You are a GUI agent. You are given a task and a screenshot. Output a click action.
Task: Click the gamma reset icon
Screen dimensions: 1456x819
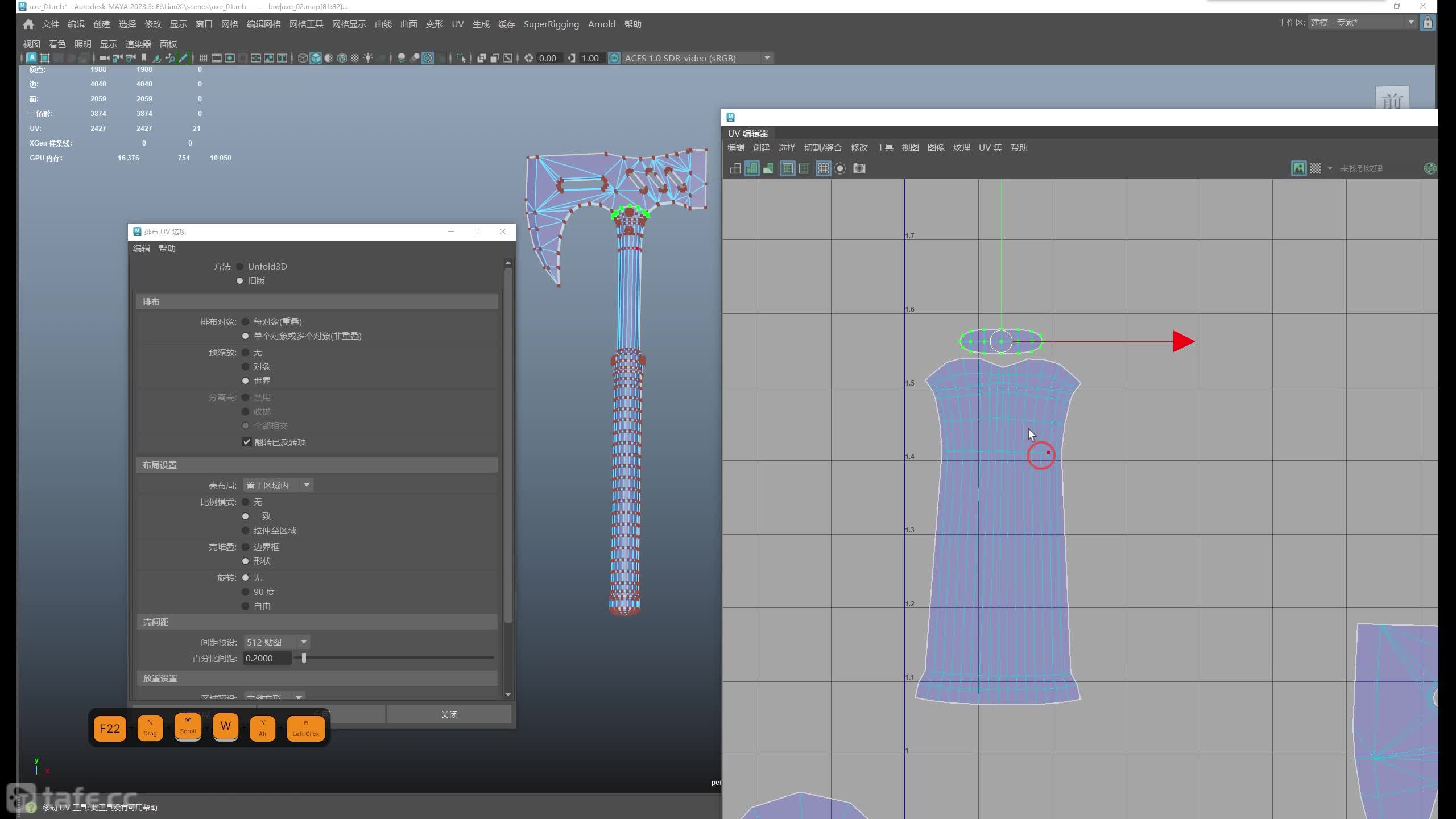pyautogui.click(x=572, y=58)
